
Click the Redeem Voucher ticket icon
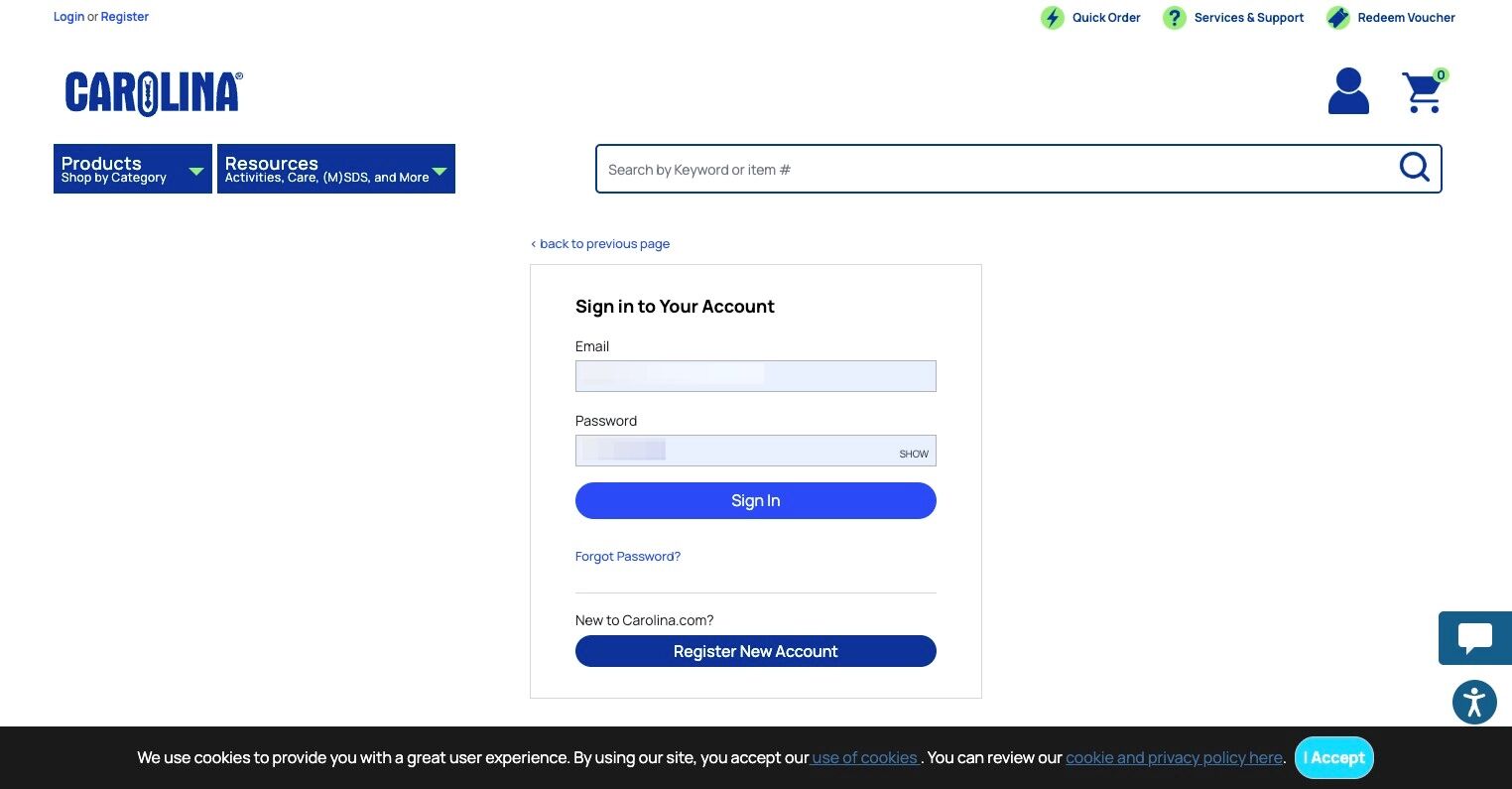1338,18
